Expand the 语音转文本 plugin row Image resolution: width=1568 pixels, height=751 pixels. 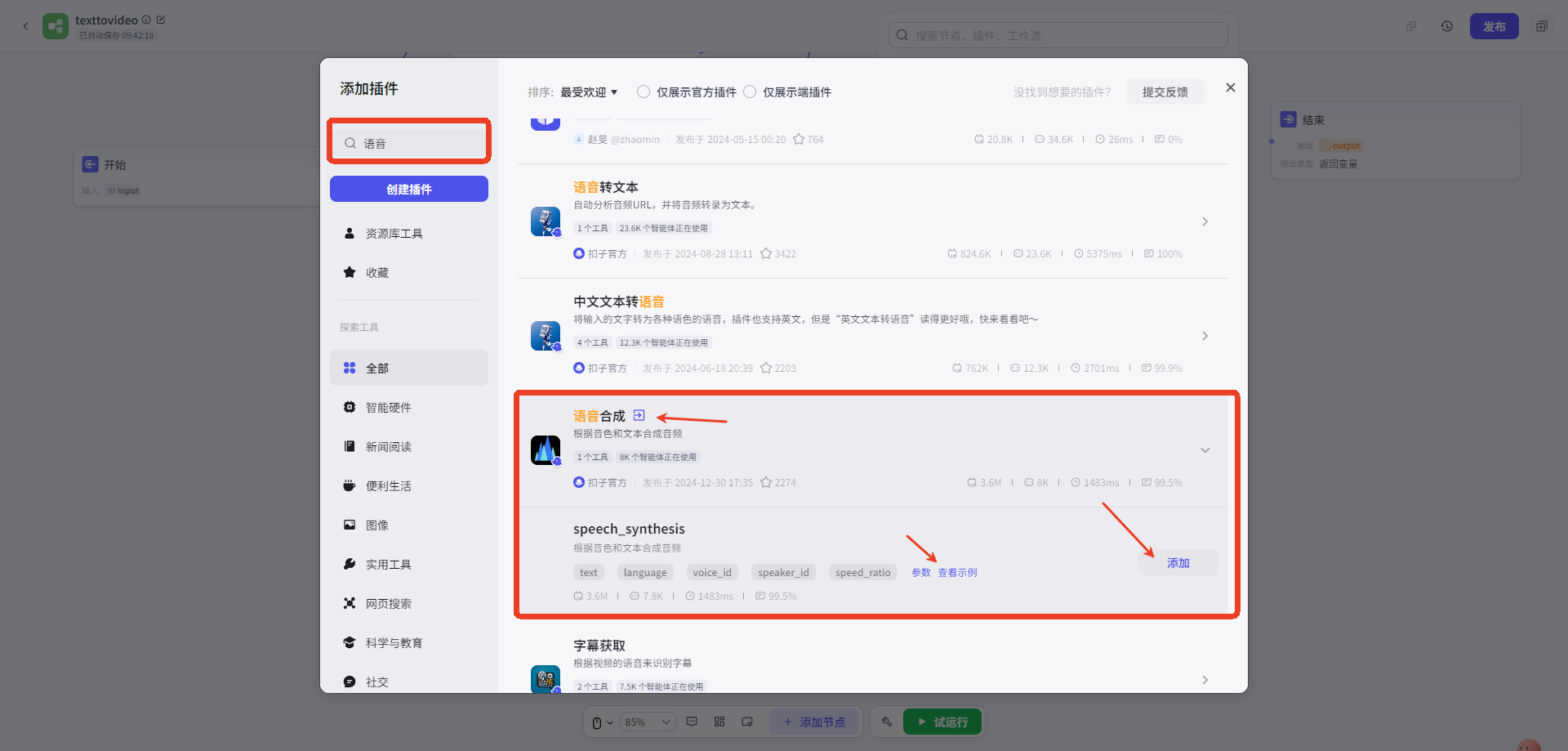1205,221
